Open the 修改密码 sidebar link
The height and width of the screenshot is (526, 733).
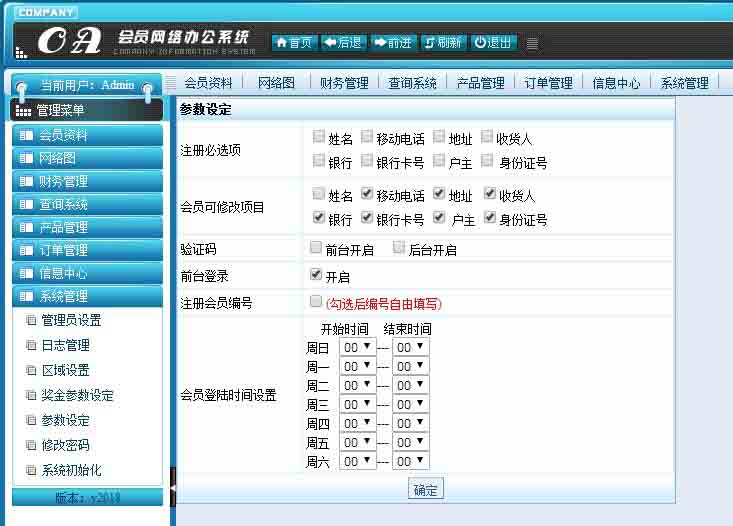[65, 446]
